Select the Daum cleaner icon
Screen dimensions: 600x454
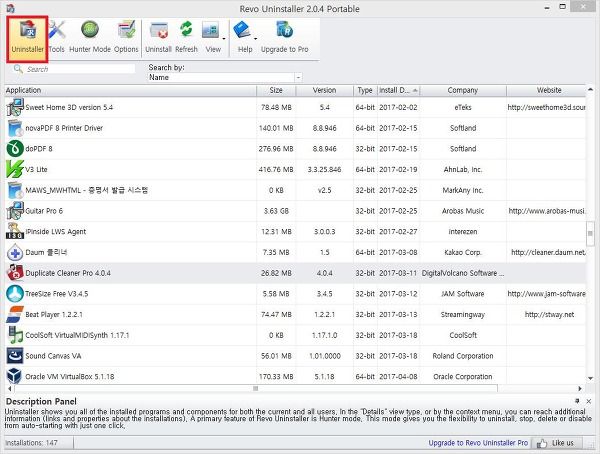coord(15,252)
